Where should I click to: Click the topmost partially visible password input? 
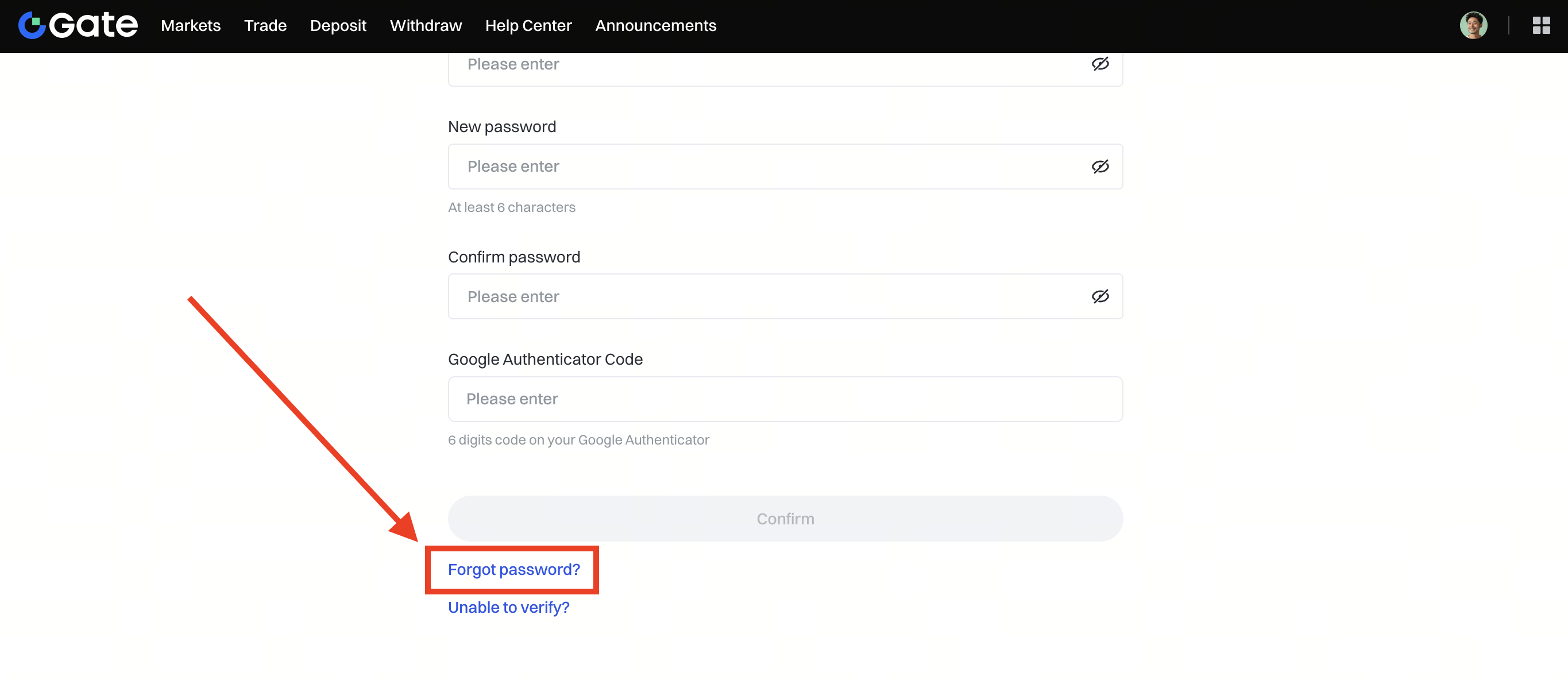click(x=767, y=65)
